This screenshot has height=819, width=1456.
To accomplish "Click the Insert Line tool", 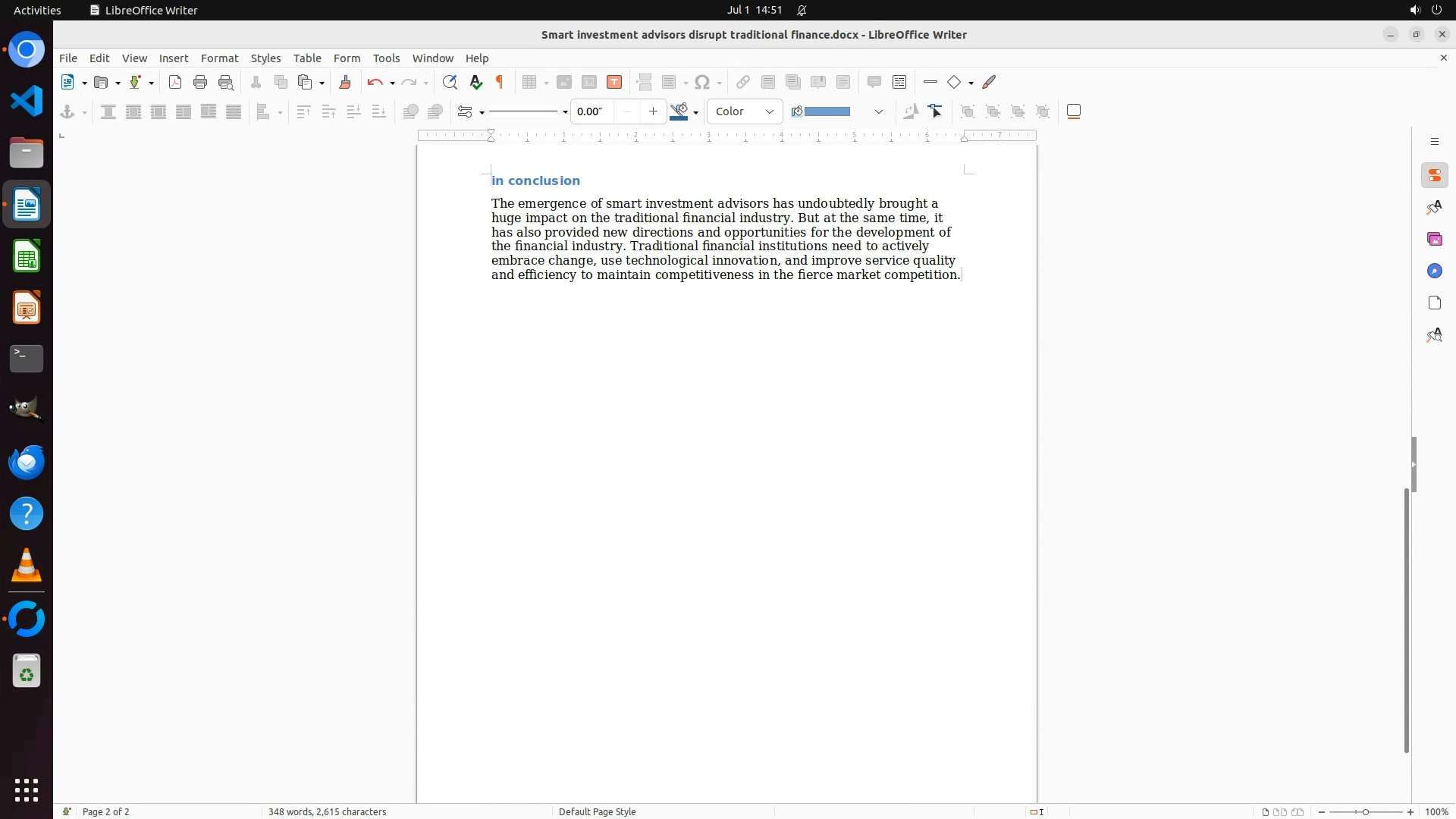I will [x=930, y=82].
